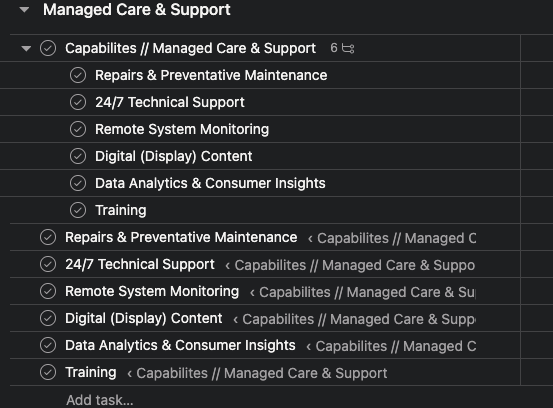
Task: Mark Capabilites // Managed Care & Support task complete
Action: click(x=48, y=48)
